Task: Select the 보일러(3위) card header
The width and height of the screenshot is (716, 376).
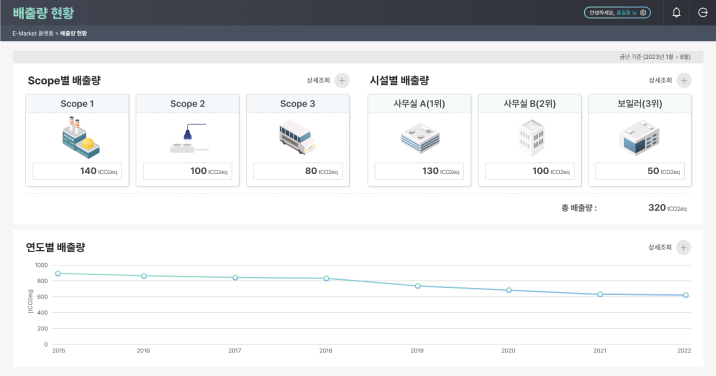Action: coord(640,104)
